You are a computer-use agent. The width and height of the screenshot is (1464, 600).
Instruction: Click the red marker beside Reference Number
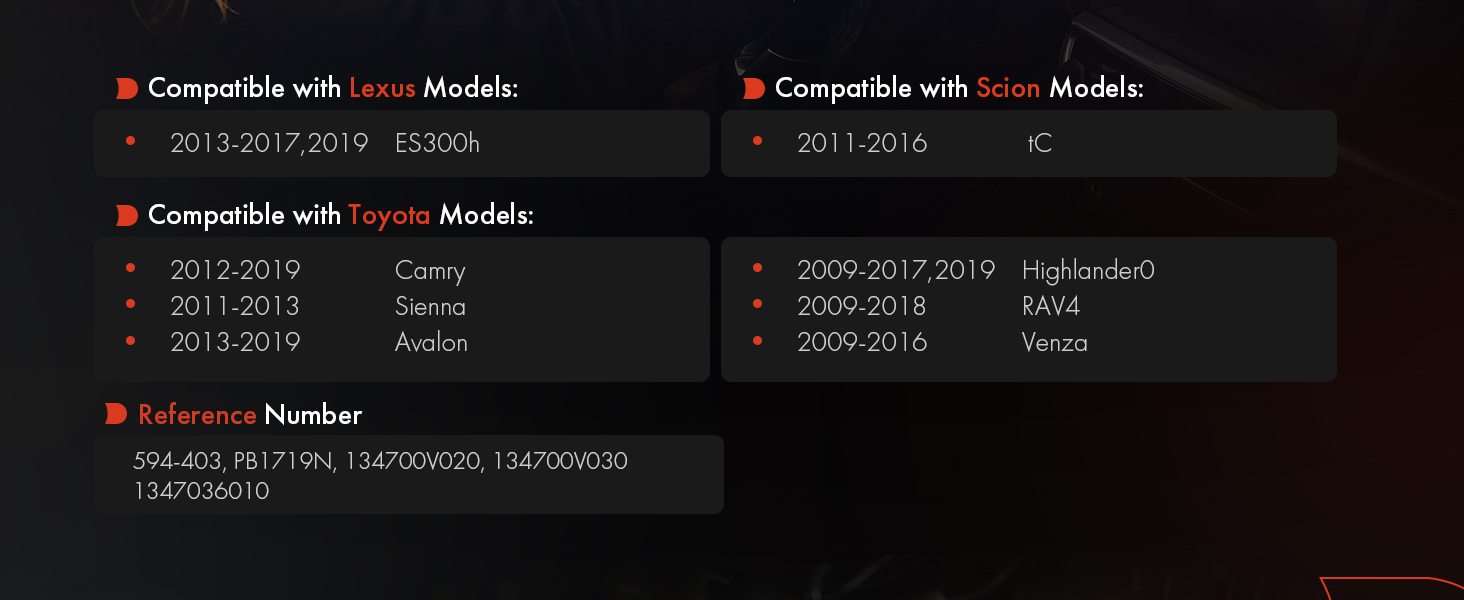(x=116, y=414)
